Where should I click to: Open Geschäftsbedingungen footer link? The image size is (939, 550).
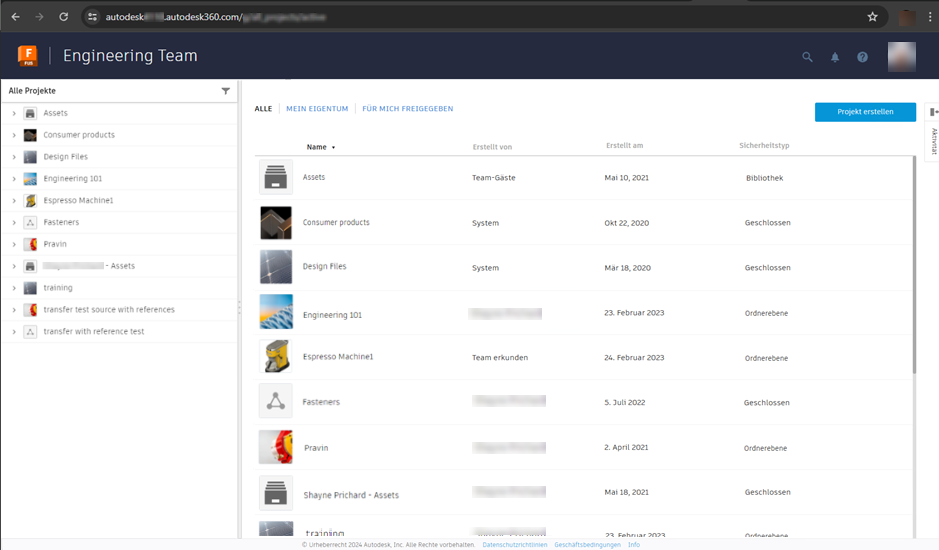(x=587, y=545)
